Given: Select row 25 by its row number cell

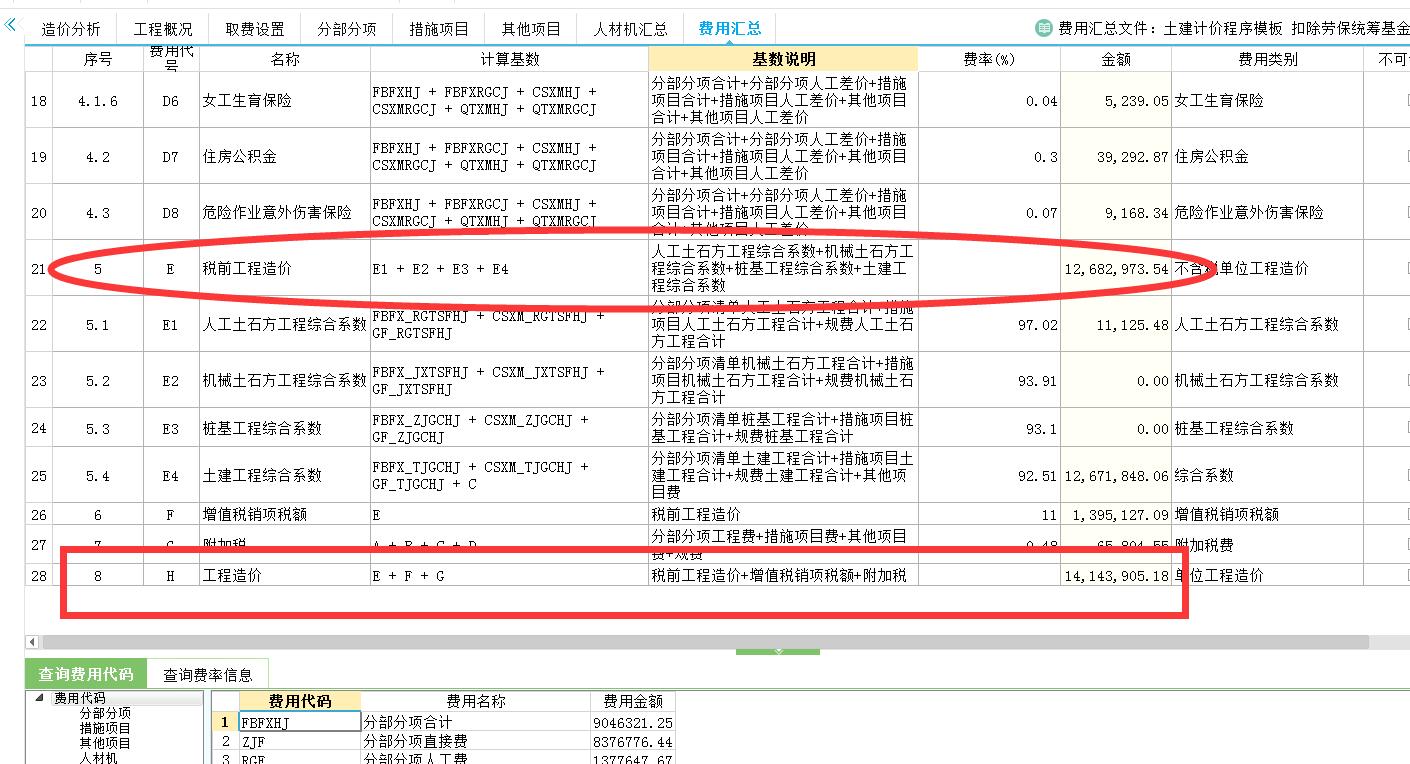Looking at the screenshot, I should click(x=39, y=475).
